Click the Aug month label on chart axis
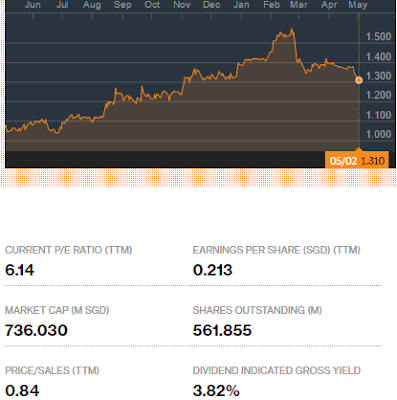Viewport: 397px width, 400px height. coord(92,5)
